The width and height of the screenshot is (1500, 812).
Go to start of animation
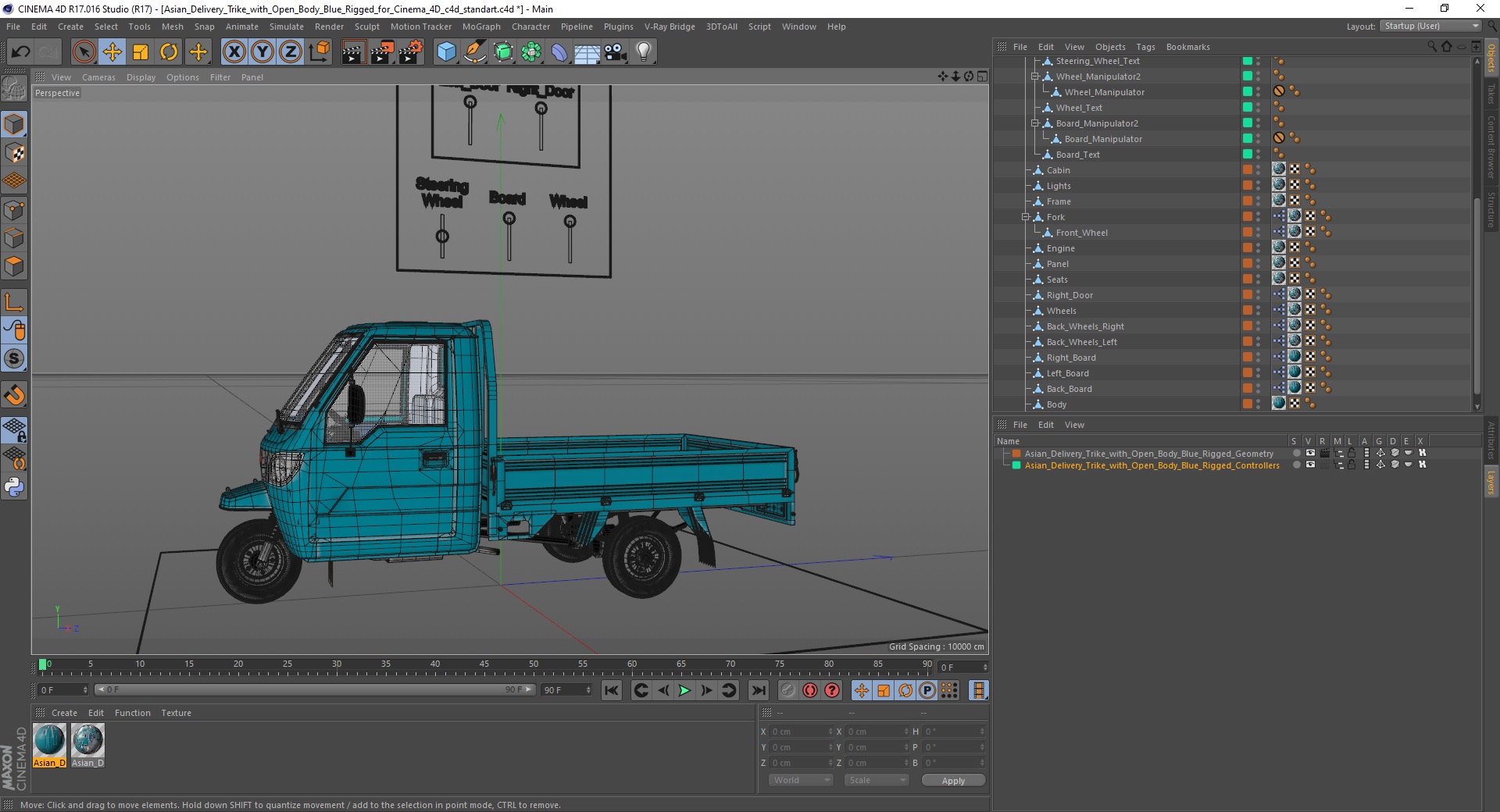click(612, 690)
